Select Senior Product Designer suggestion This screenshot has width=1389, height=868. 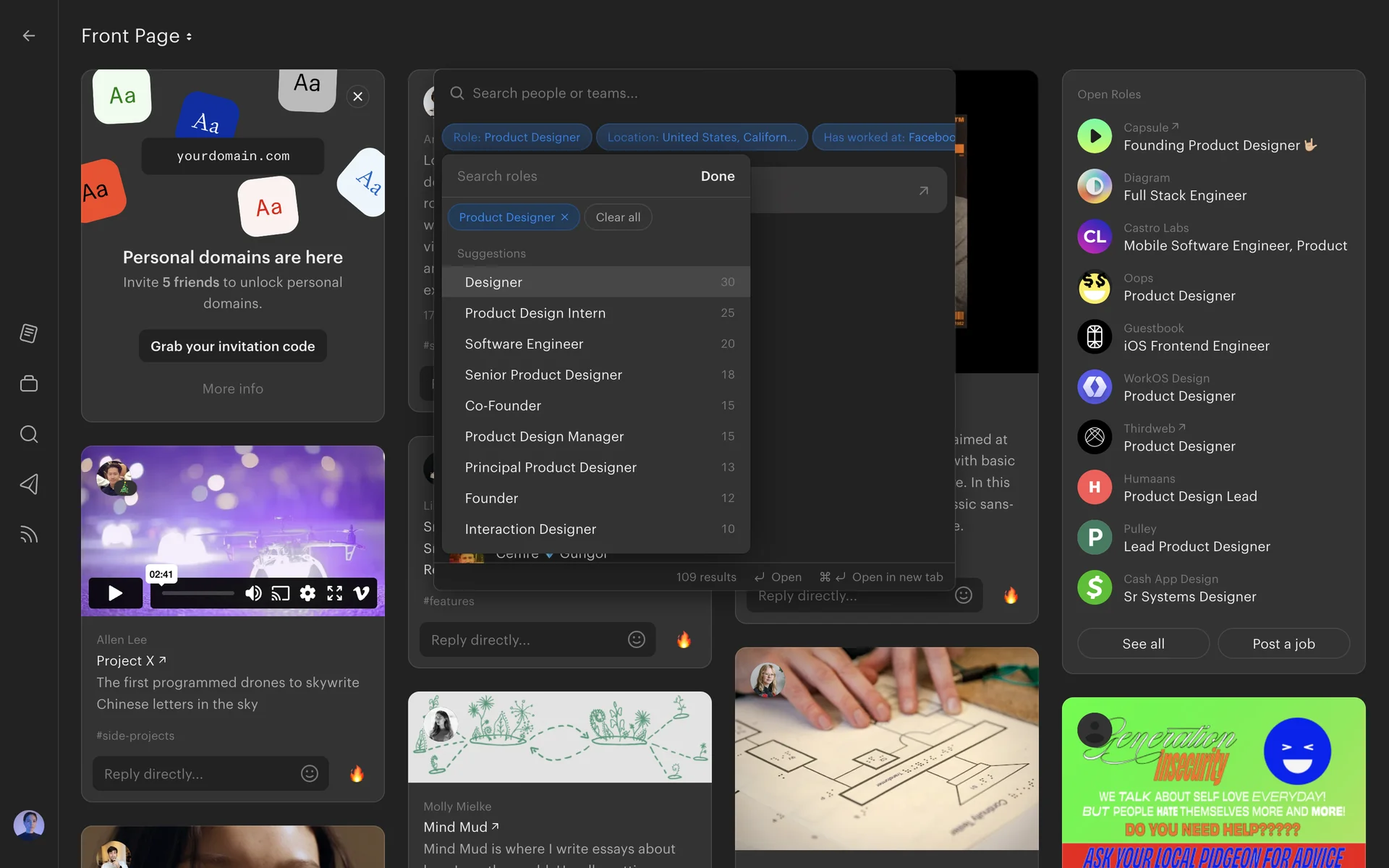pos(543,375)
